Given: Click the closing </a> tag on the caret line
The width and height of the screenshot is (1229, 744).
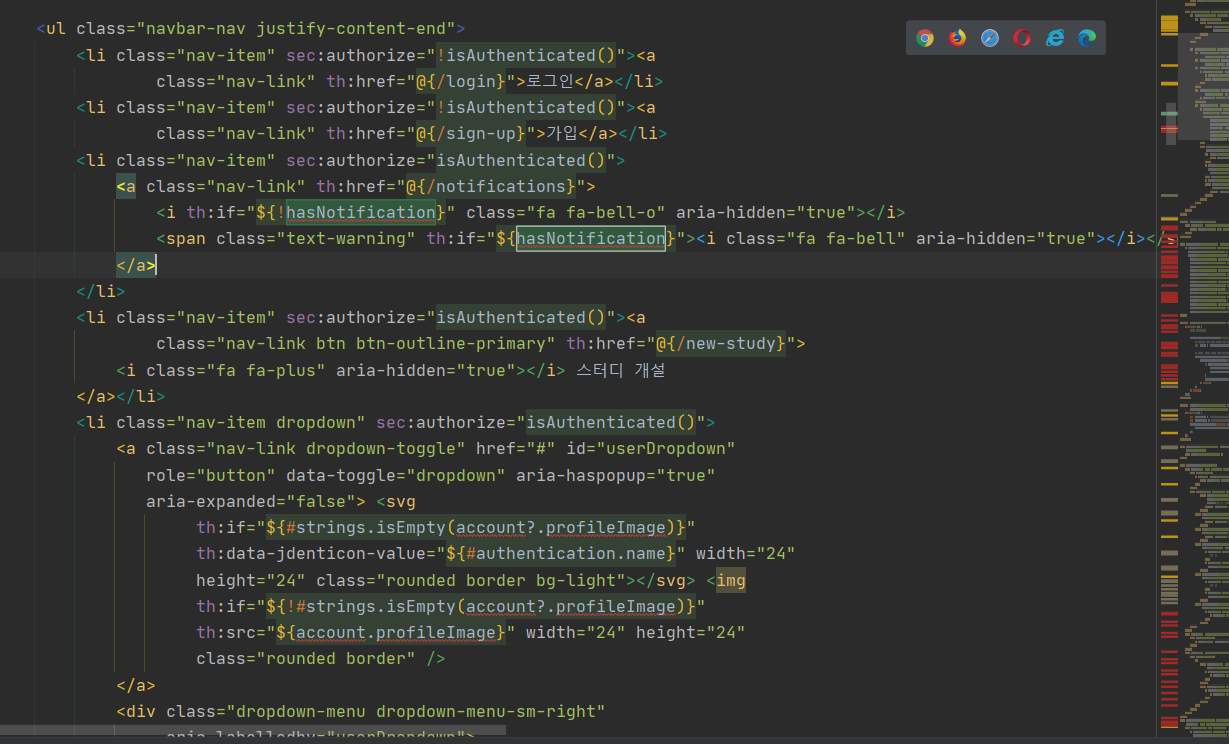Looking at the screenshot, I should [x=136, y=264].
